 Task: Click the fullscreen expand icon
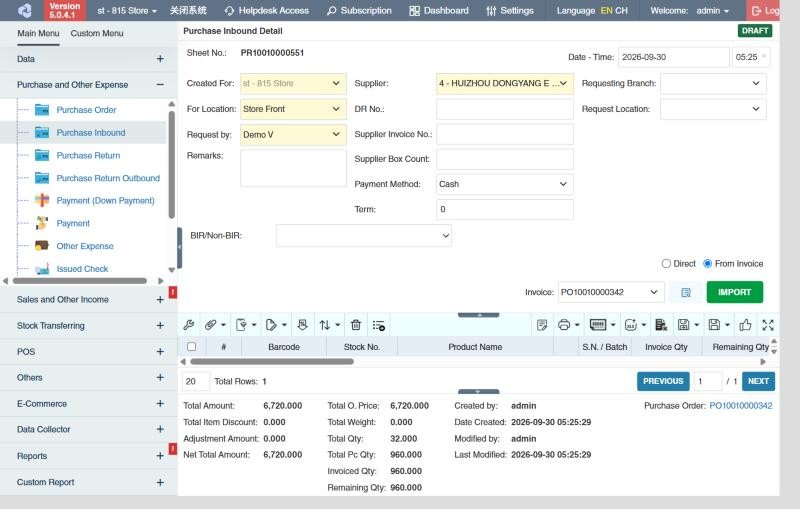(x=768, y=325)
